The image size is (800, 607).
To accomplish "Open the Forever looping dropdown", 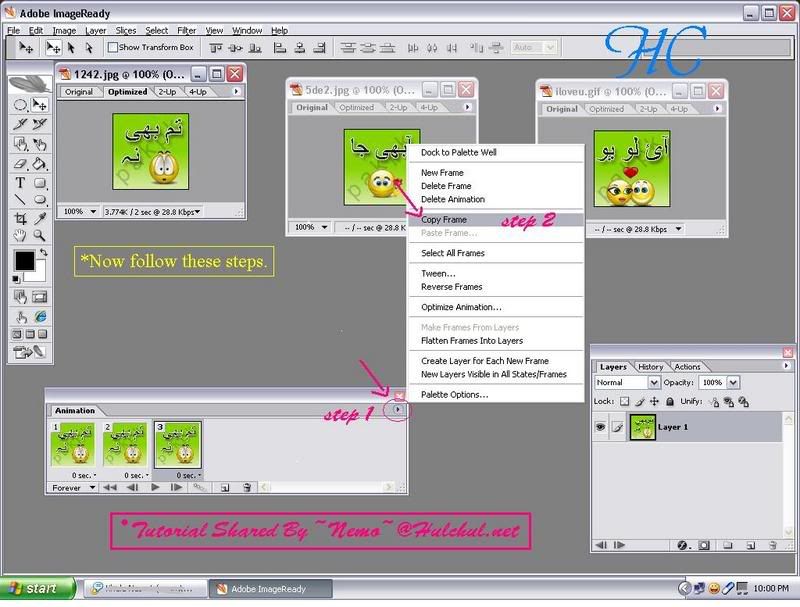I will [73, 488].
